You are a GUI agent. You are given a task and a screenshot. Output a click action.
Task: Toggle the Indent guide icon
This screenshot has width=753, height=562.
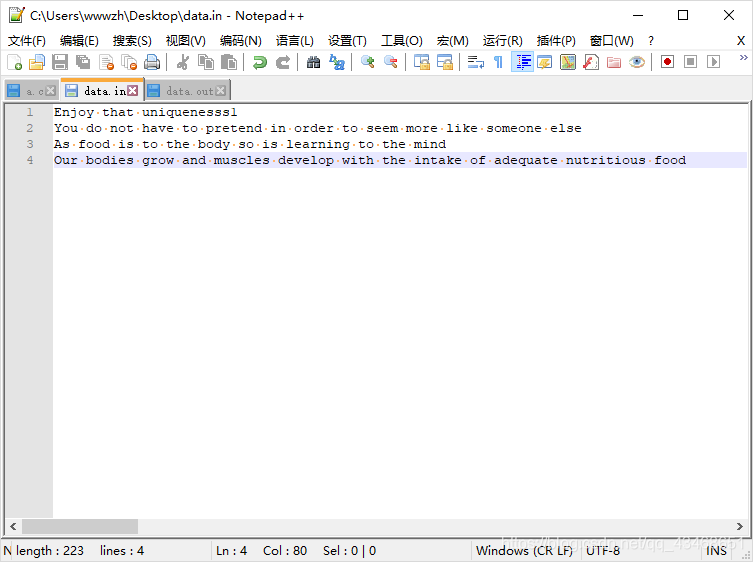click(522, 62)
